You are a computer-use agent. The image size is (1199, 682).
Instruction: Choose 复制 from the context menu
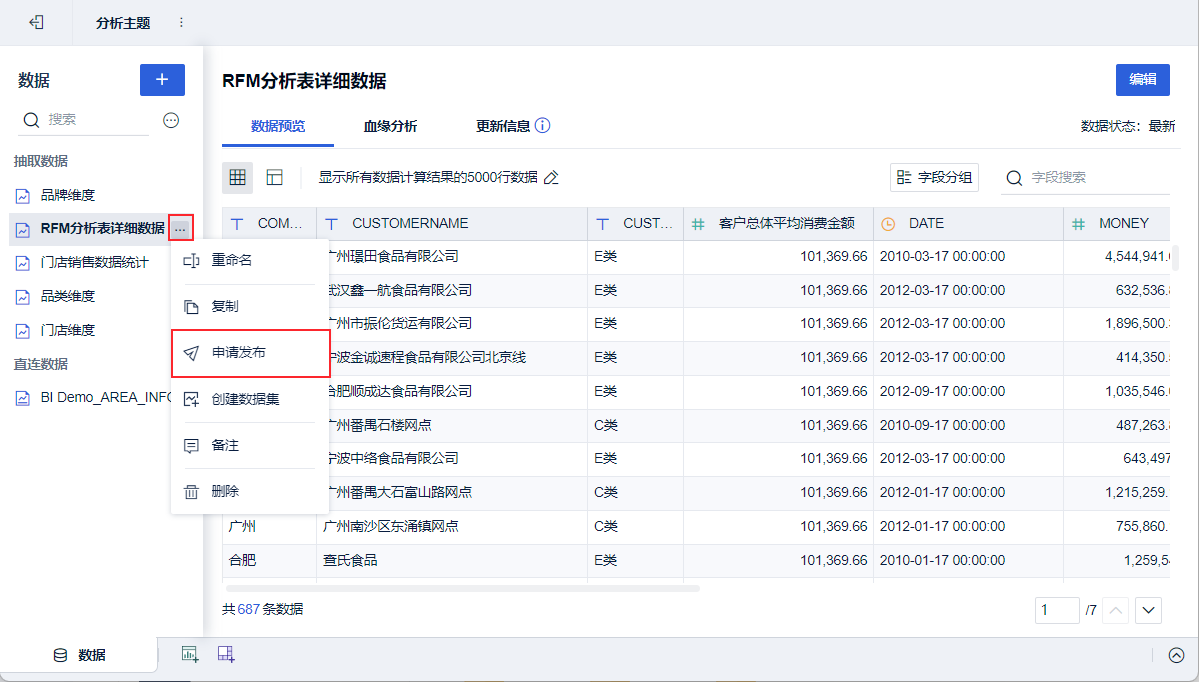[250, 307]
